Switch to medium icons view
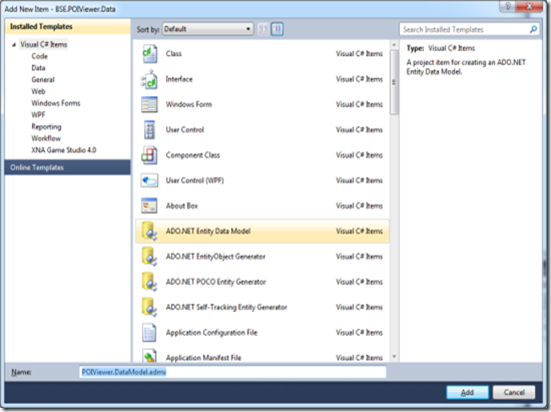 click(277, 29)
